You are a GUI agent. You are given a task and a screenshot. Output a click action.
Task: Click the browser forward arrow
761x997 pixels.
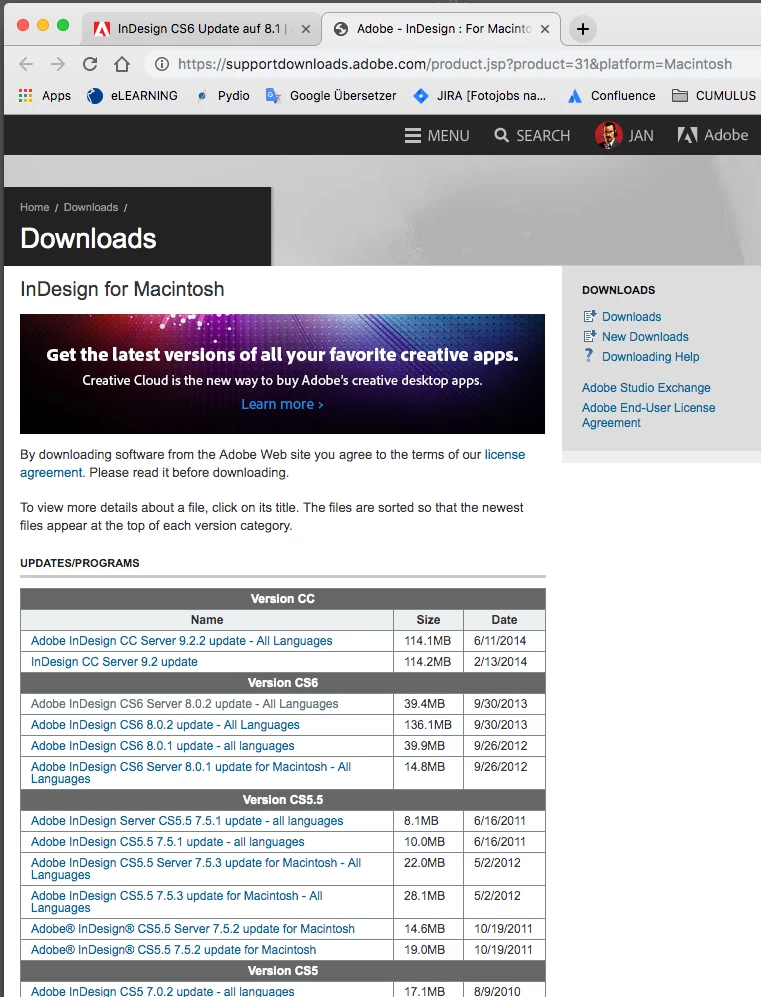click(x=58, y=64)
